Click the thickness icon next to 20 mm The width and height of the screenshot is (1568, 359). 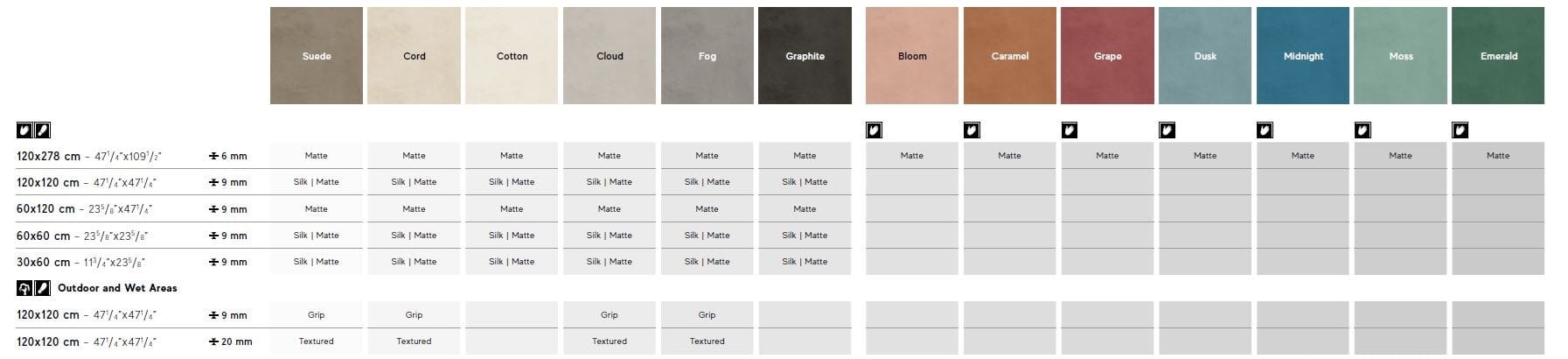click(x=213, y=342)
